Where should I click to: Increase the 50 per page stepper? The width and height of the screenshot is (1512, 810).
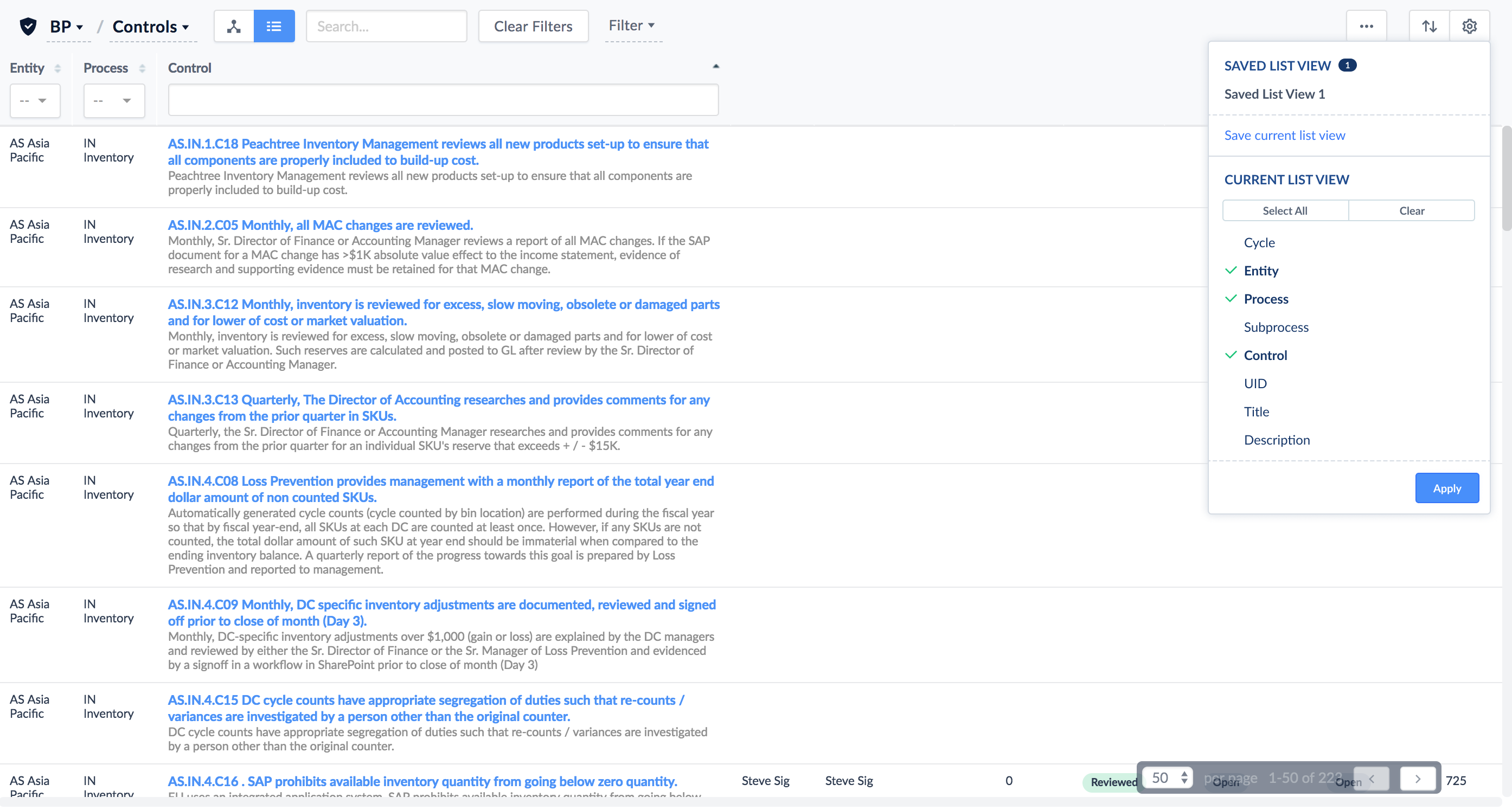[x=1186, y=773]
